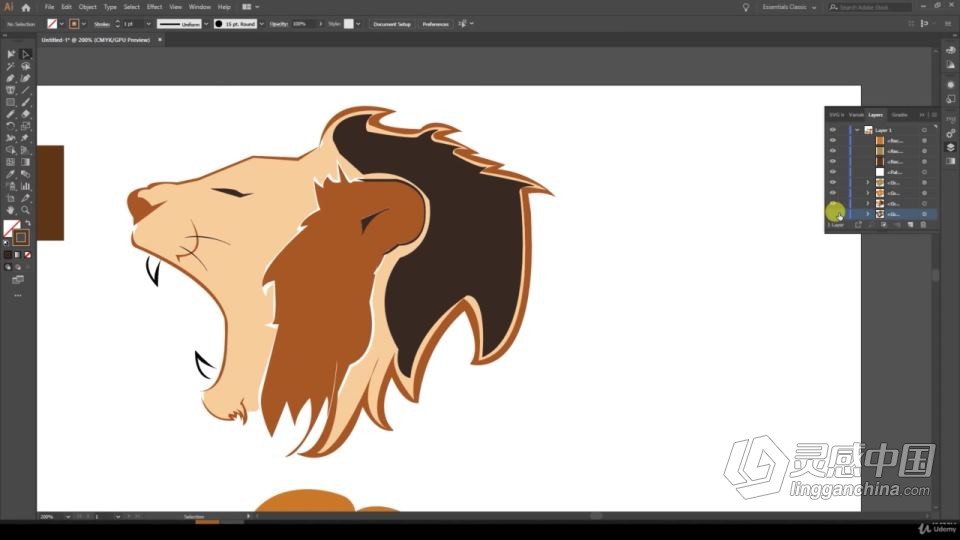Select the Magic Wand tool

[10, 66]
